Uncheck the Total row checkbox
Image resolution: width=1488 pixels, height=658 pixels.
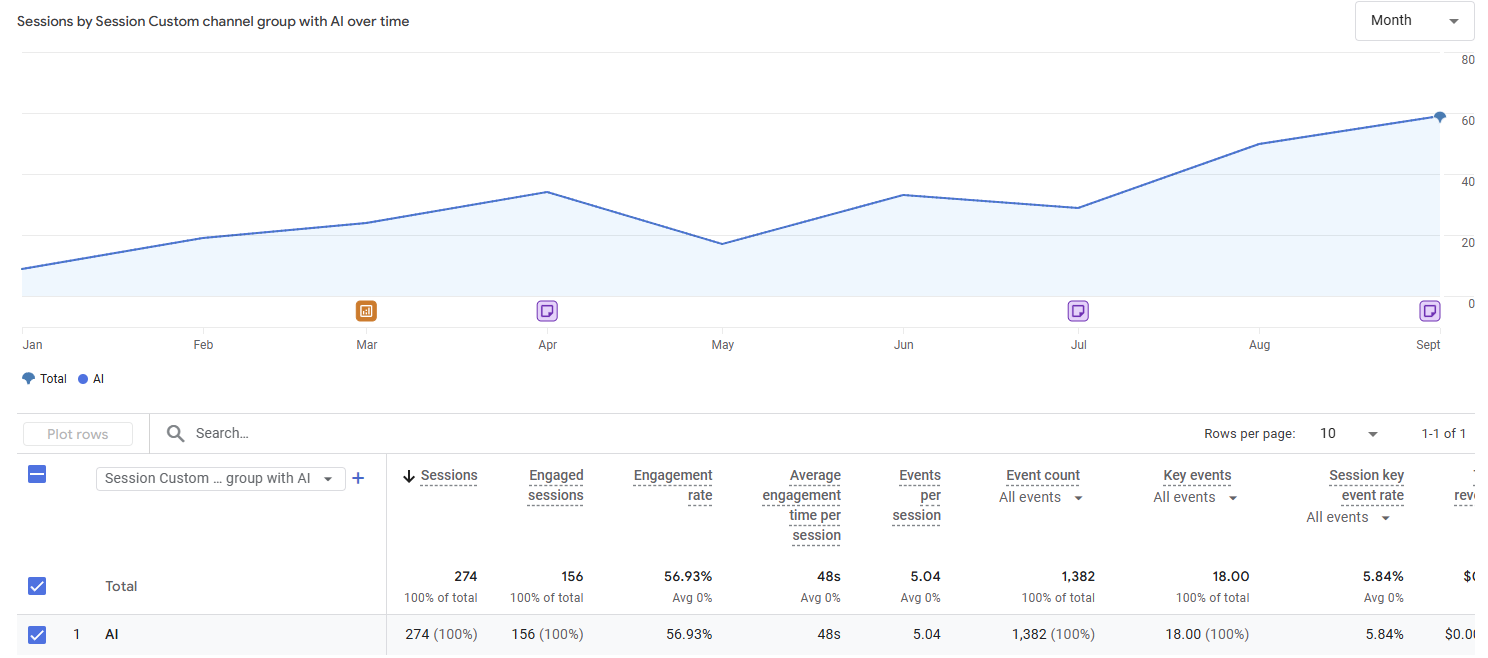coord(37,586)
